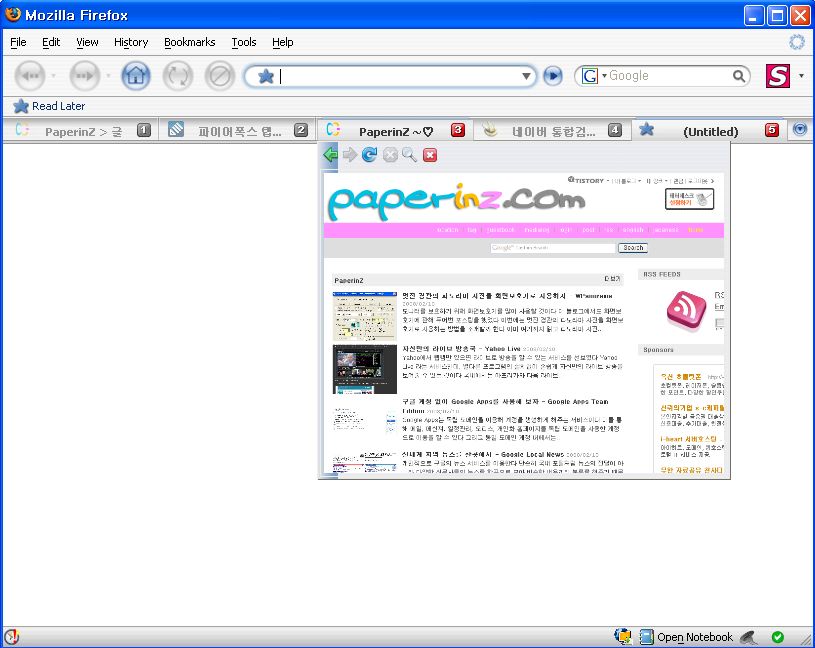Click the Google Local News article title
The width and height of the screenshot is (815, 648).
pyautogui.click(x=483, y=454)
